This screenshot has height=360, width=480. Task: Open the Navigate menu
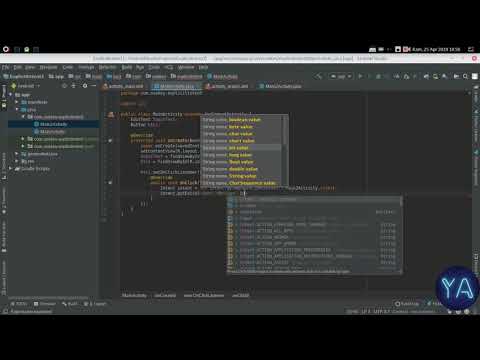pos(48,67)
